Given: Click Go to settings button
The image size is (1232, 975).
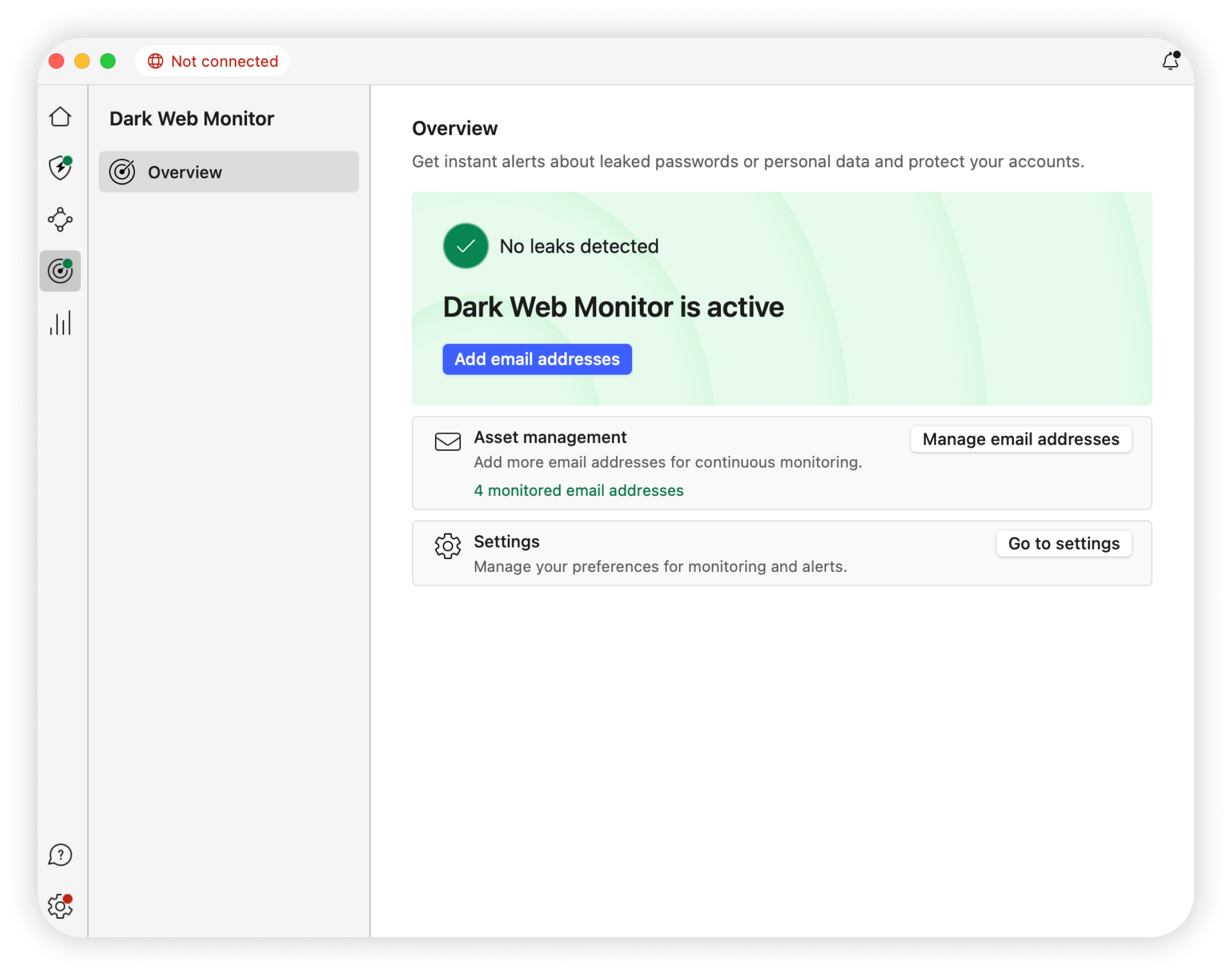Looking at the screenshot, I should 1063,544.
